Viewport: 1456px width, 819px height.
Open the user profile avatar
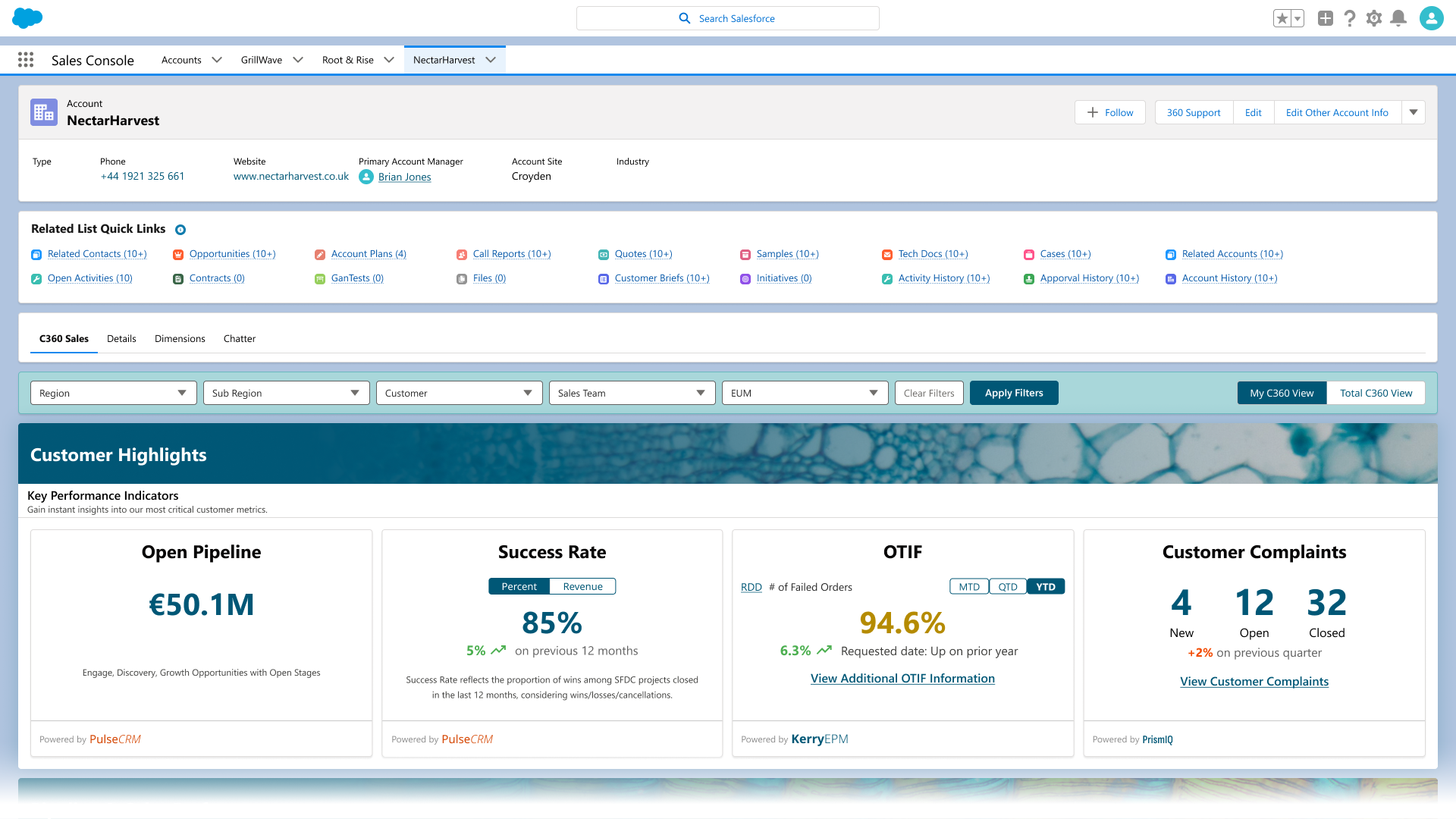pos(1432,18)
